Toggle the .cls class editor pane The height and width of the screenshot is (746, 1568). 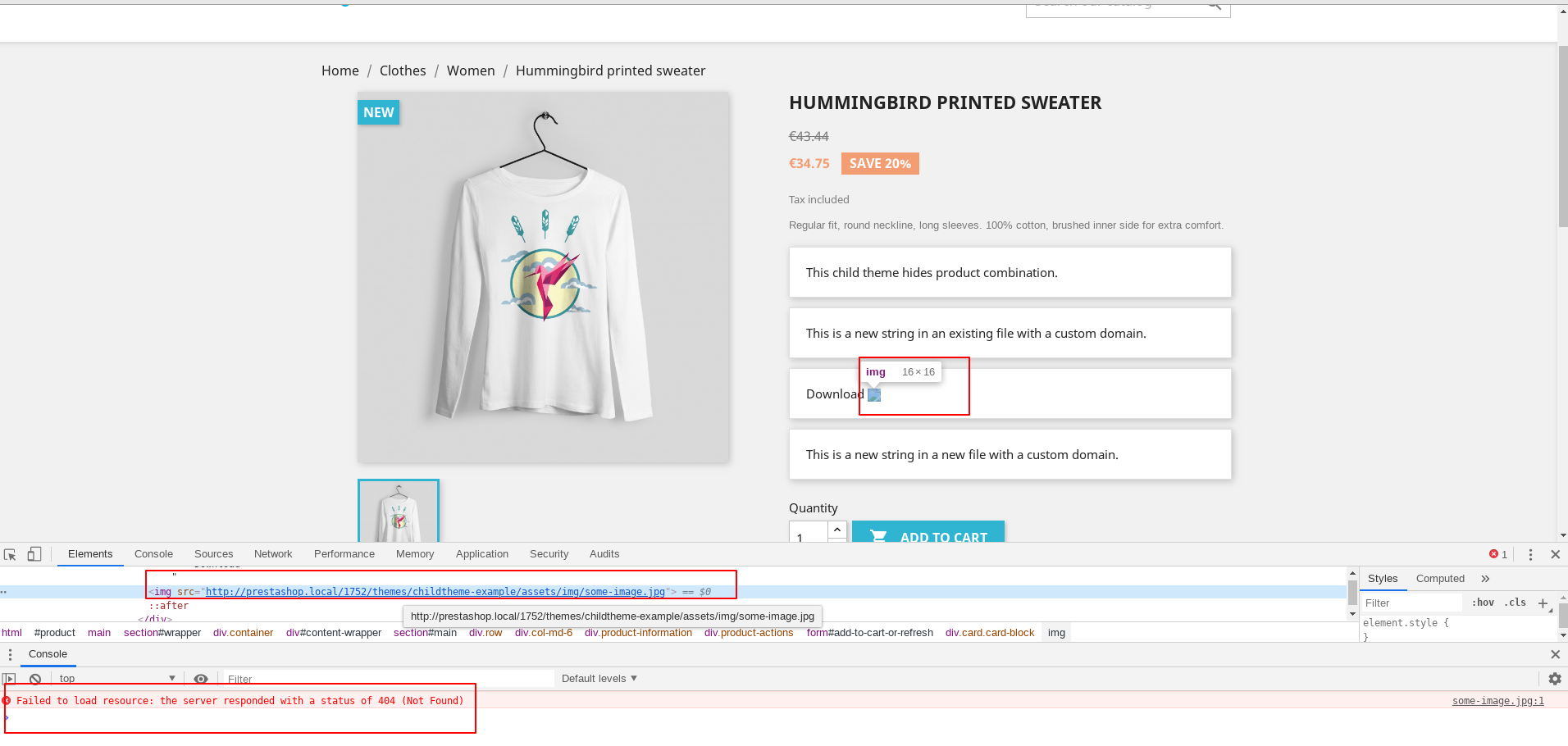click(1516, 603)
